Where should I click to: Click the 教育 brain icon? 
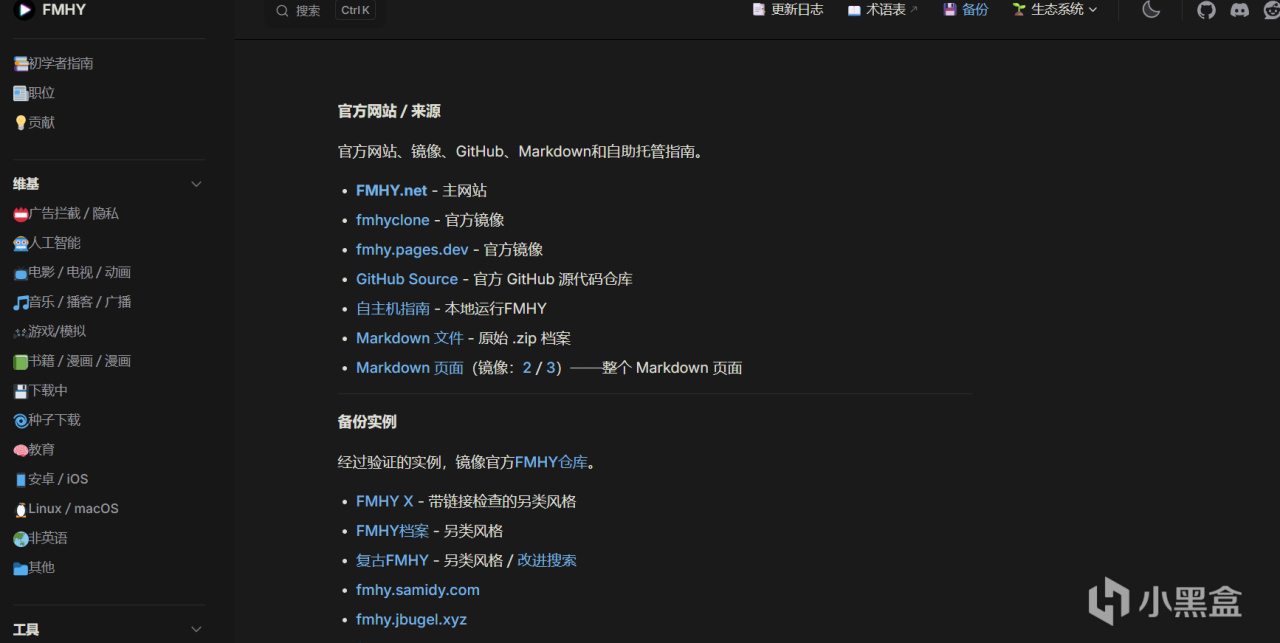pyautogui.click(x=20, y=450)
